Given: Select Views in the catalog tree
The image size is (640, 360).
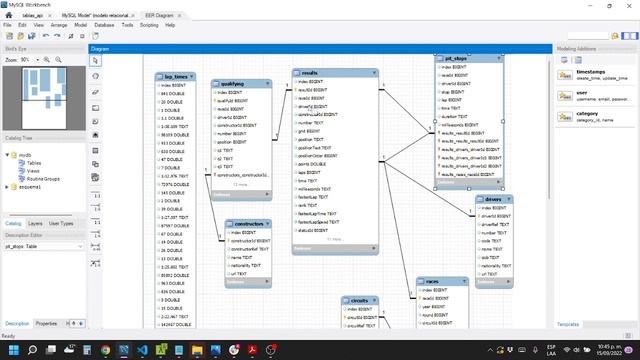Looking at the screenshot, I should [x=33, y=171].
